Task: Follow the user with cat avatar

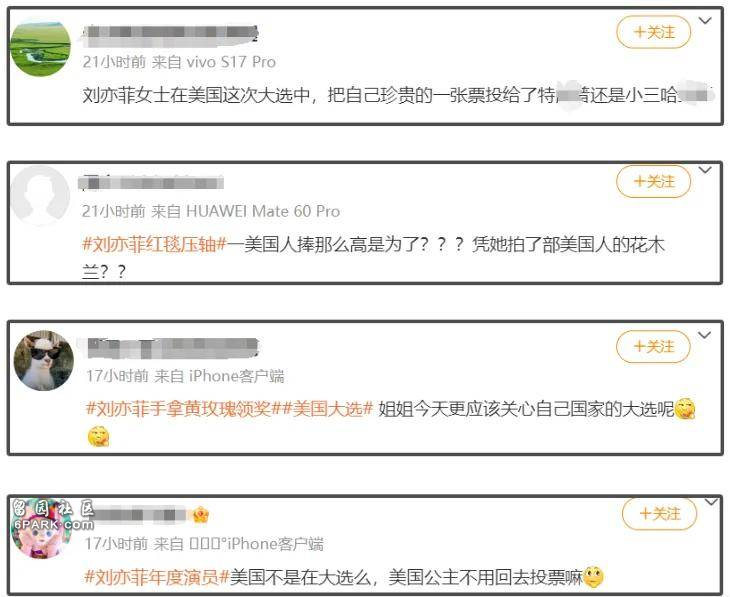Action: [x=653, y=346]
